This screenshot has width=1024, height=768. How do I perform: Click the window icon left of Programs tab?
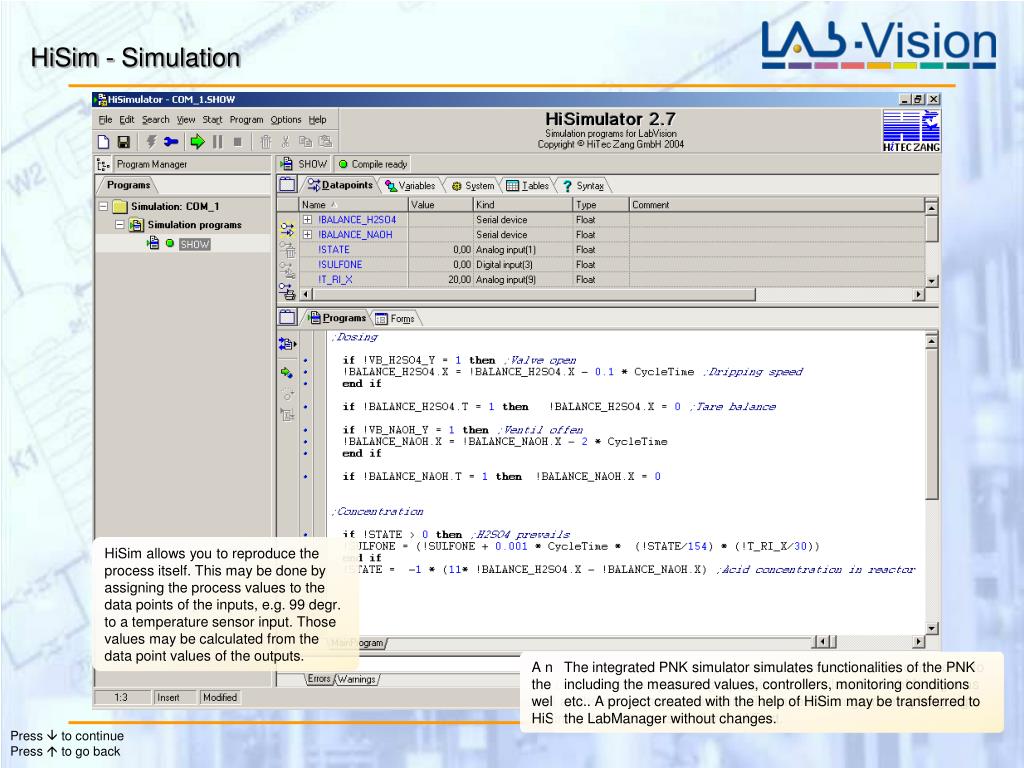click(x=287, y=317)
